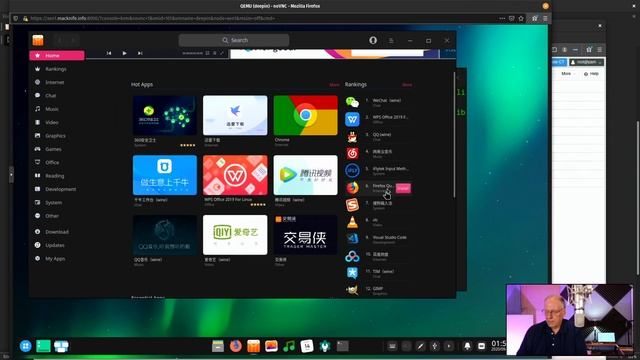Click the GIMP icon in Rankings
640x360 pixels.
352,290
